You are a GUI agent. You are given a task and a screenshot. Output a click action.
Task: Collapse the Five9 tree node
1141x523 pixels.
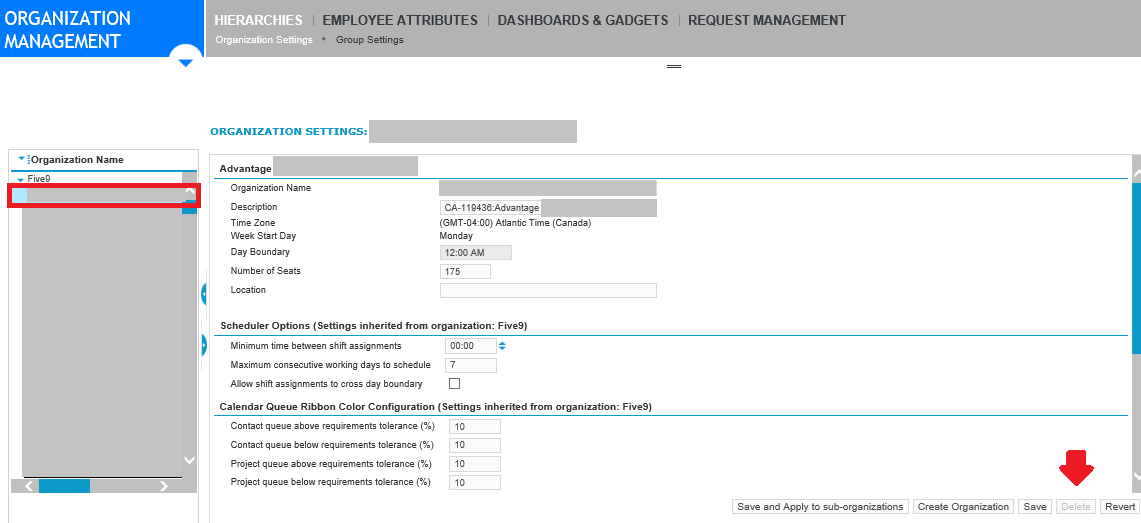[20, 179]
